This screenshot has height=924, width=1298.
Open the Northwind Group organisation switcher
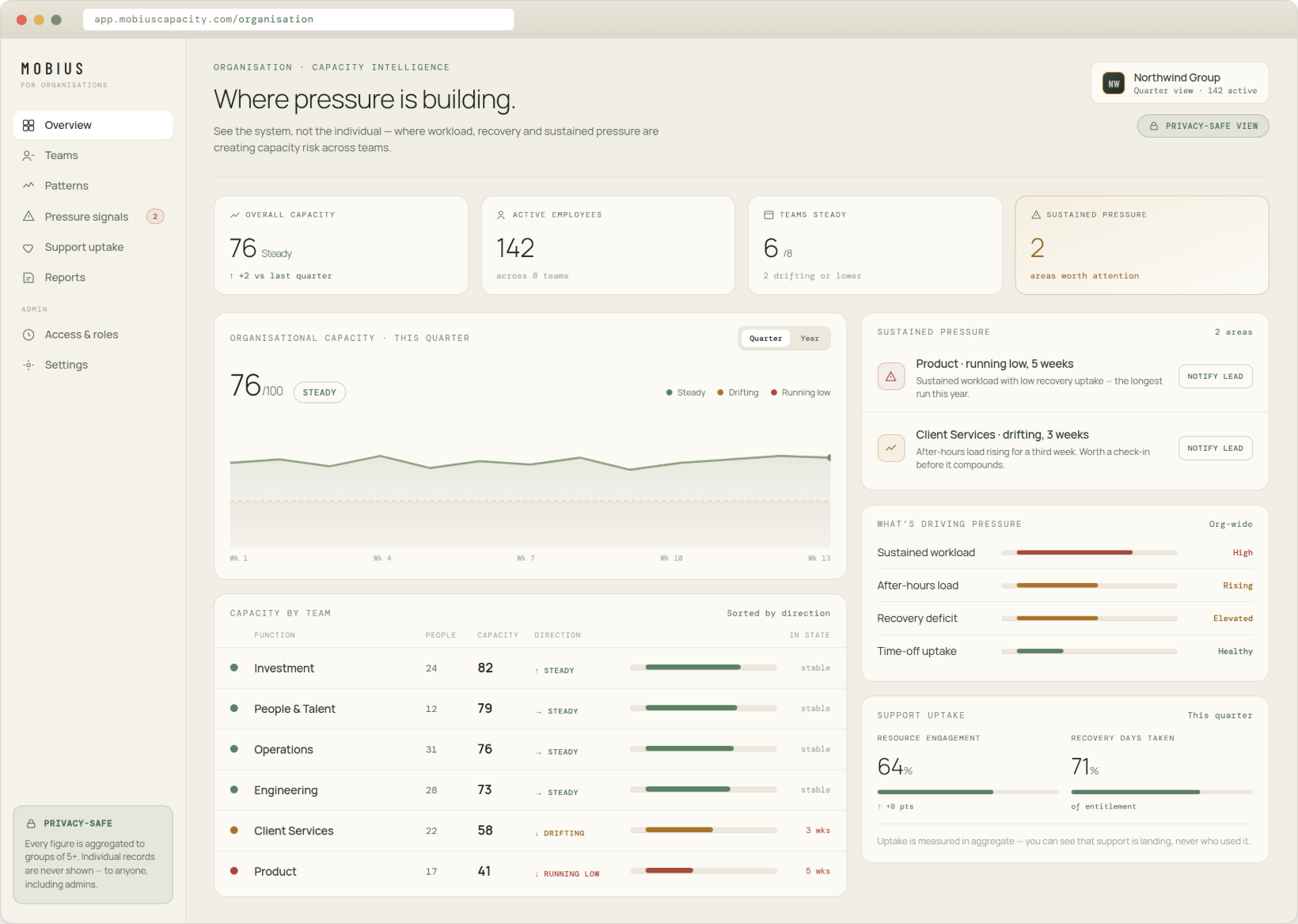[1180, 83]
